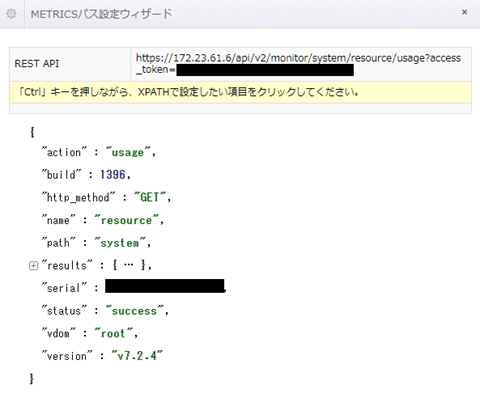Select the "name" key in JSON
This screenshot has height=402, width=480.
pyautogui.click(x=58, y=220)
